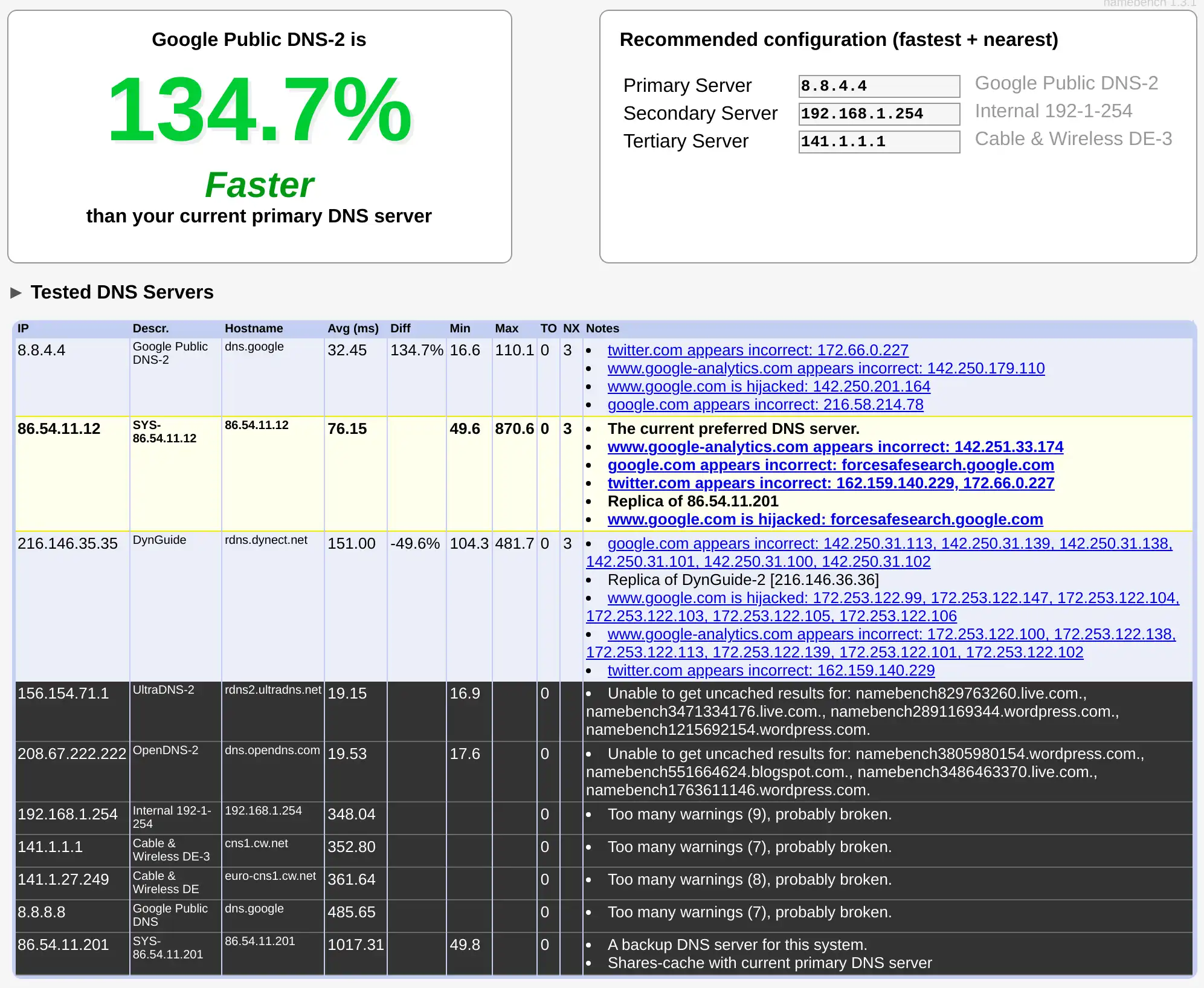Click the NX column header
The width and height of the screenshot is (1204, 988).
[571, 329]
